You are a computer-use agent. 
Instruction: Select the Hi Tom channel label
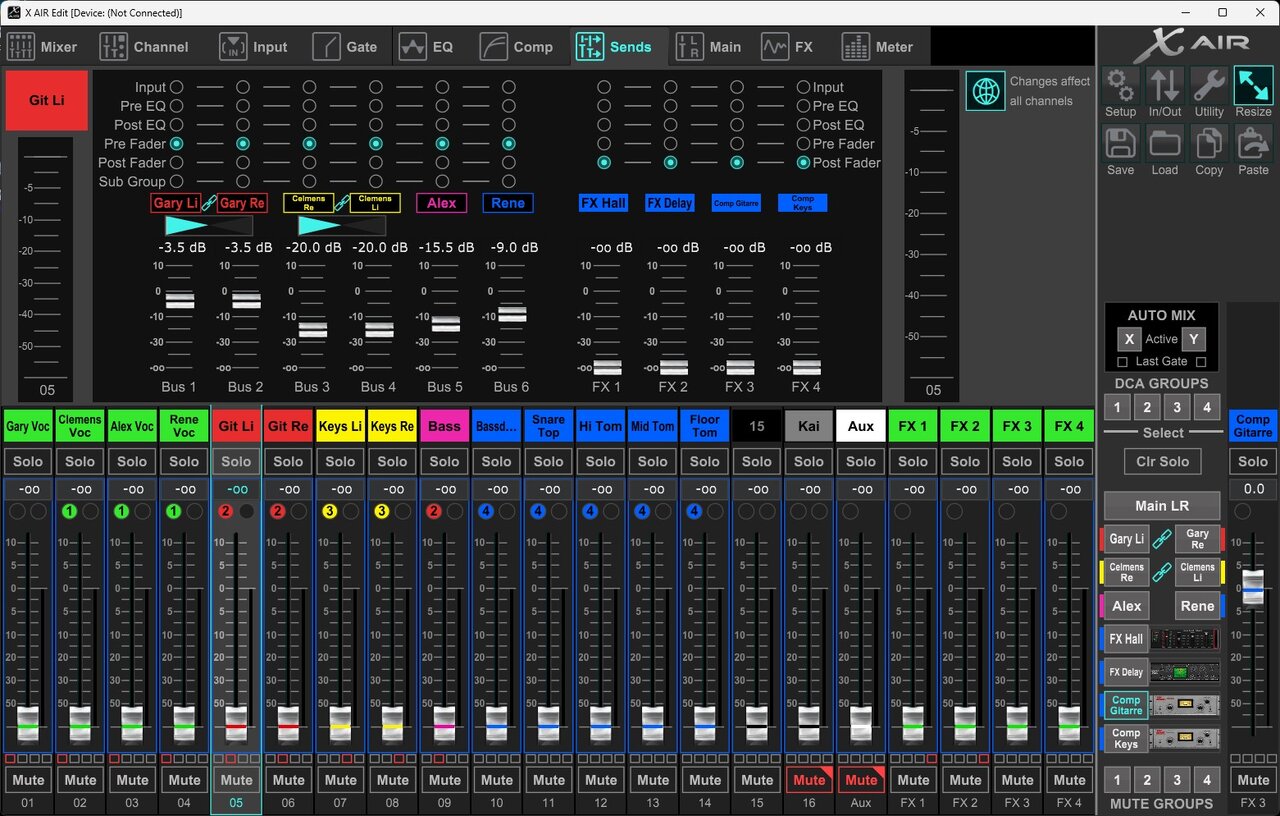point(600,426)
